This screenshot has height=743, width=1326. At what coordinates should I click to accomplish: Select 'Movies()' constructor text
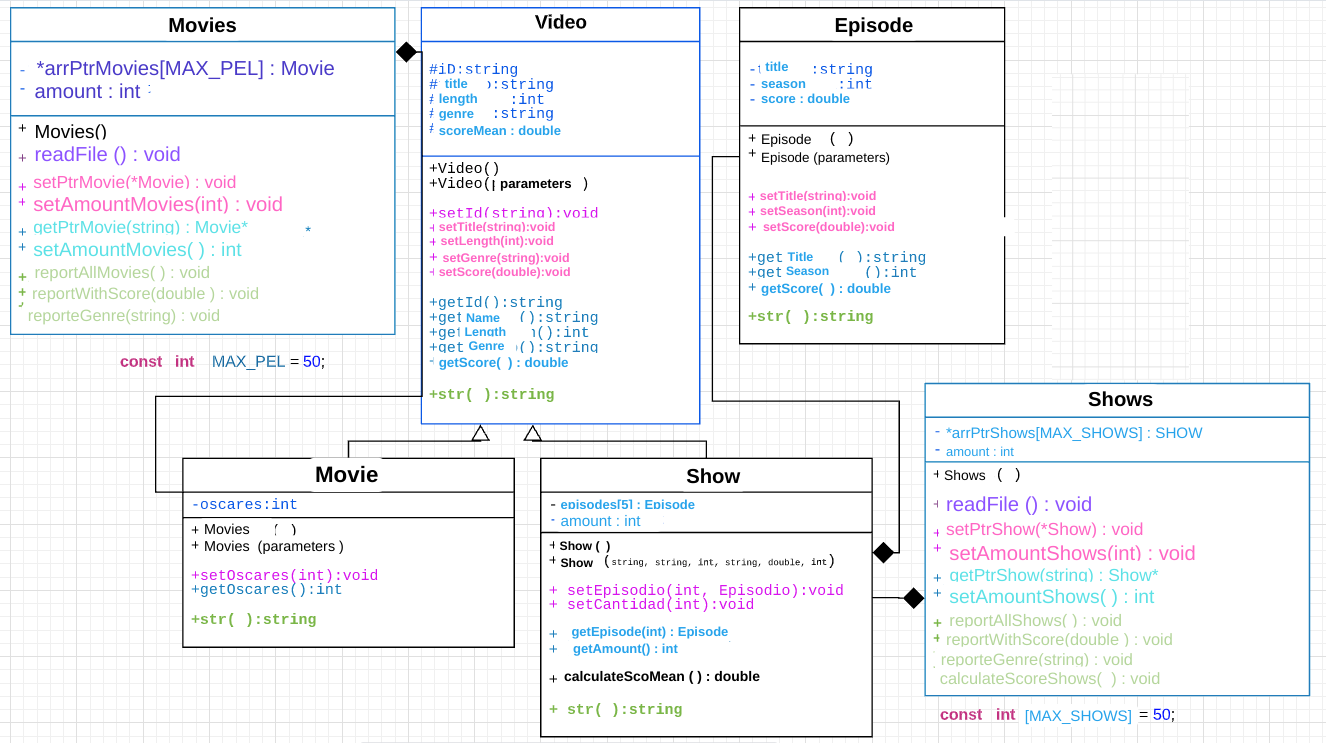point(70,131)
